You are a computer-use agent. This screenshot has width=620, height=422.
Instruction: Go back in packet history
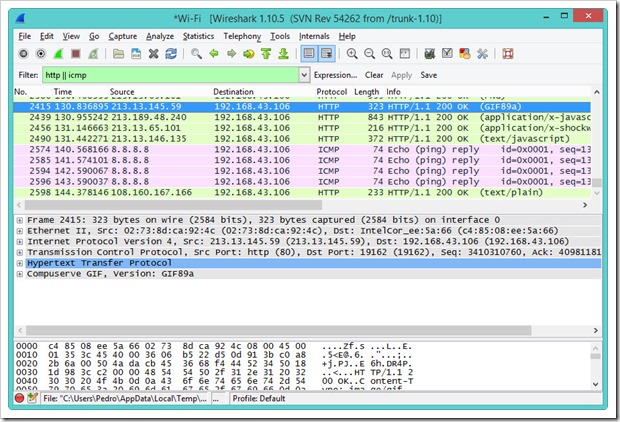point(214,53)
